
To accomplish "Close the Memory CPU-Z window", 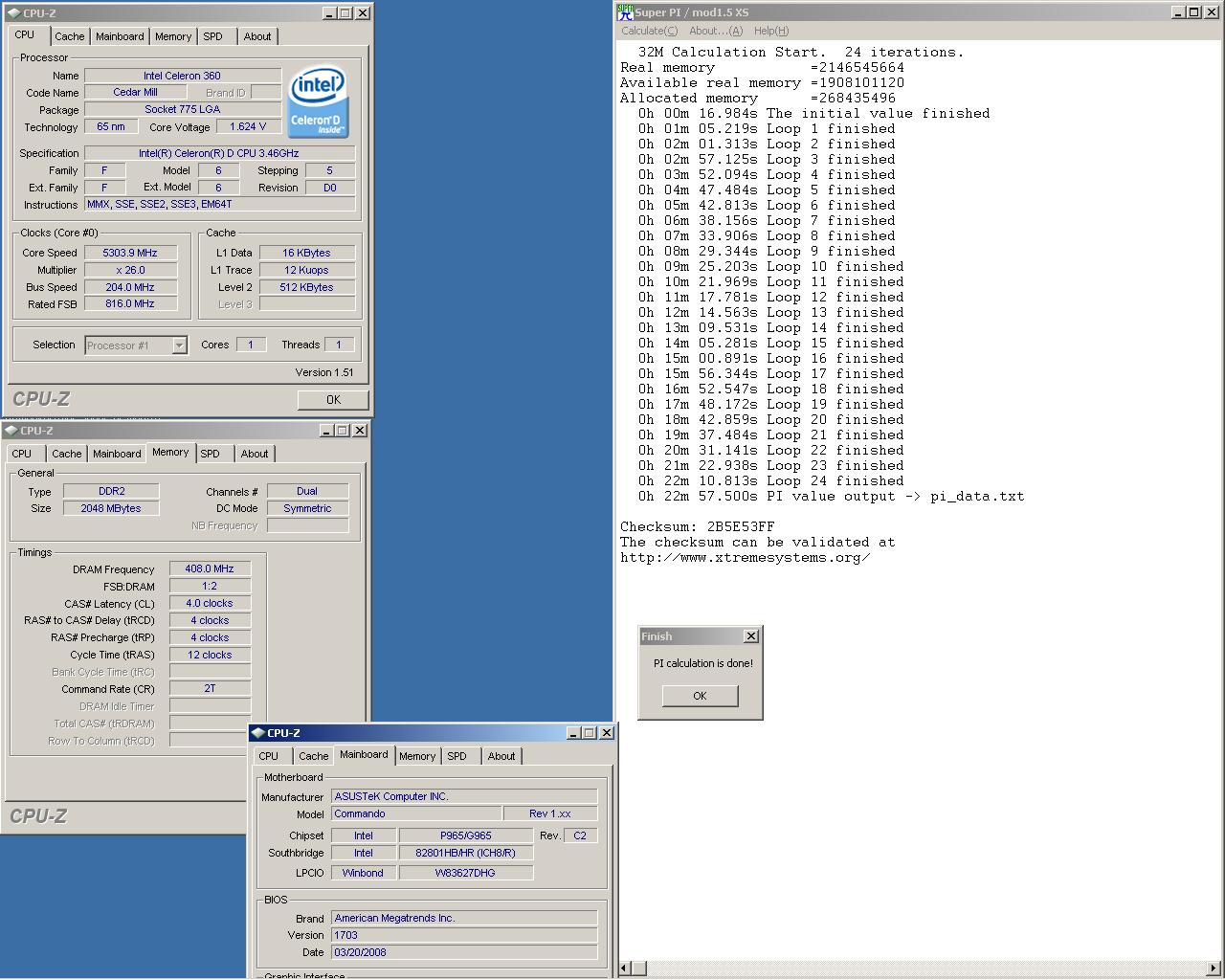I will click(360, 431).
